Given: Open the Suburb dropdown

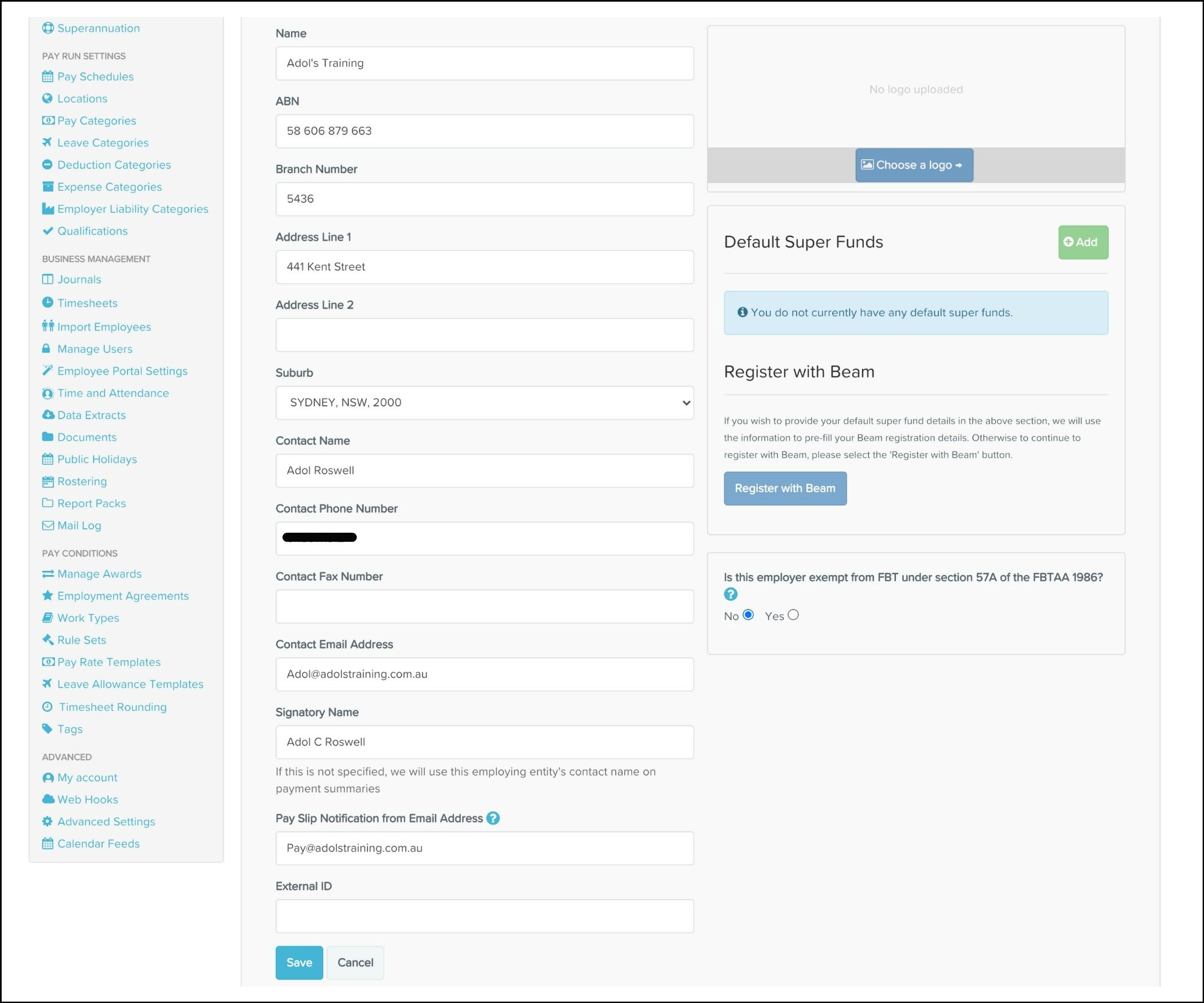Looking at the screenshot, I should click(484, 402).
